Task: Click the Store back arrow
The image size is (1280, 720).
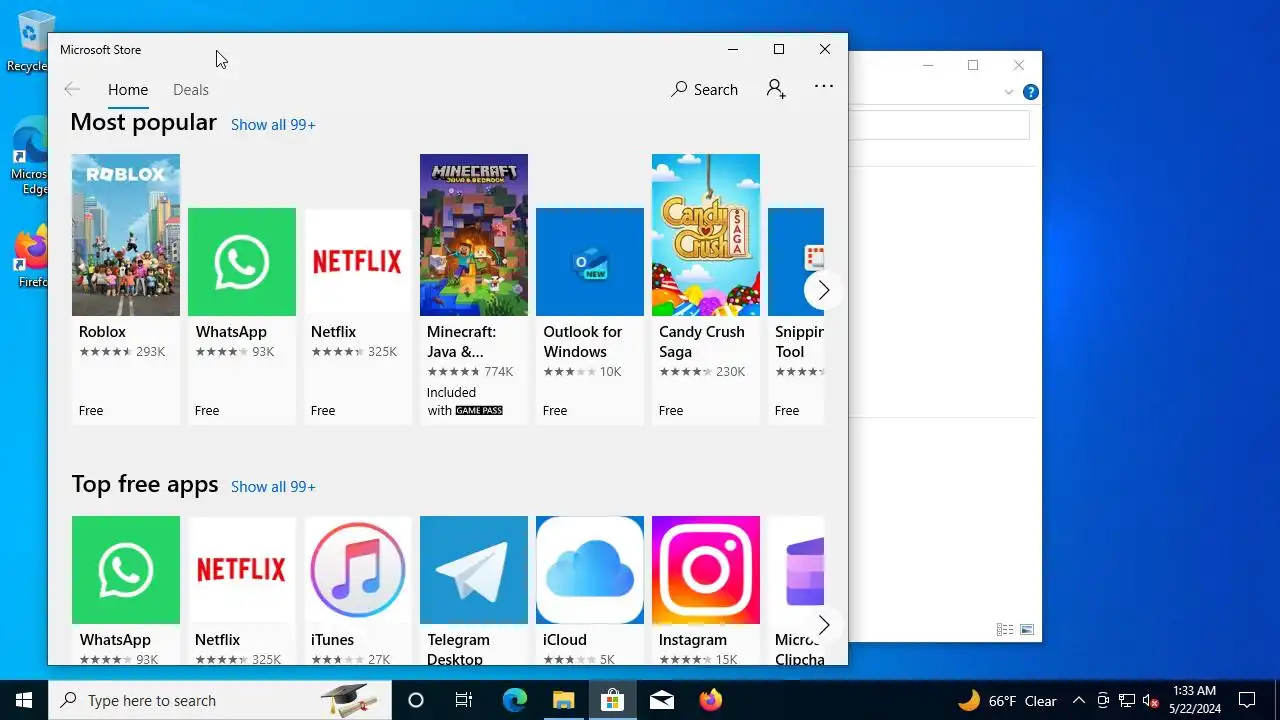Action: point(72,89)
